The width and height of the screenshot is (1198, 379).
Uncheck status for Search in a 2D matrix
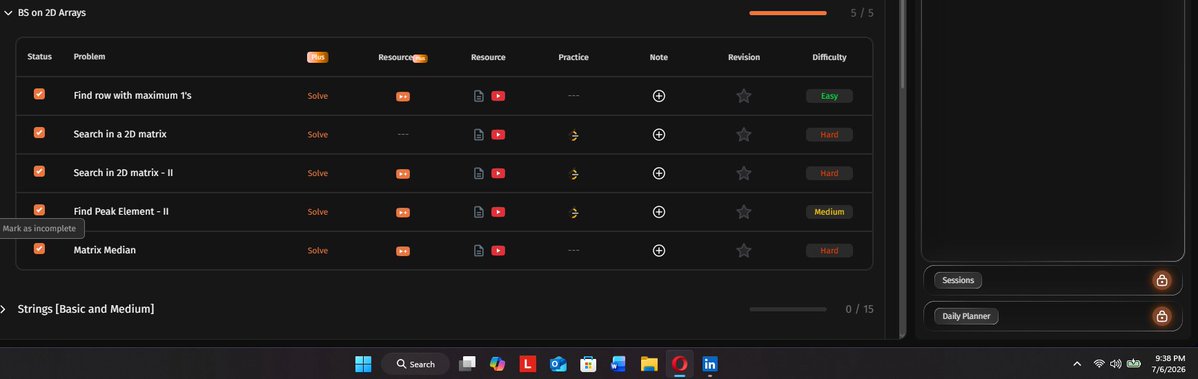[x=39, y=132]
